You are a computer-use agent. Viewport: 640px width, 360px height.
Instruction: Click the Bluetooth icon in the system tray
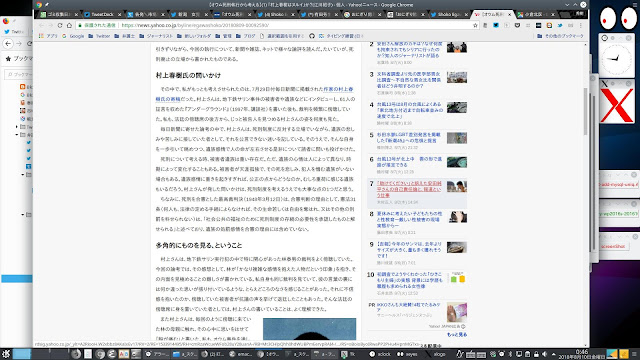pos(510,354)
